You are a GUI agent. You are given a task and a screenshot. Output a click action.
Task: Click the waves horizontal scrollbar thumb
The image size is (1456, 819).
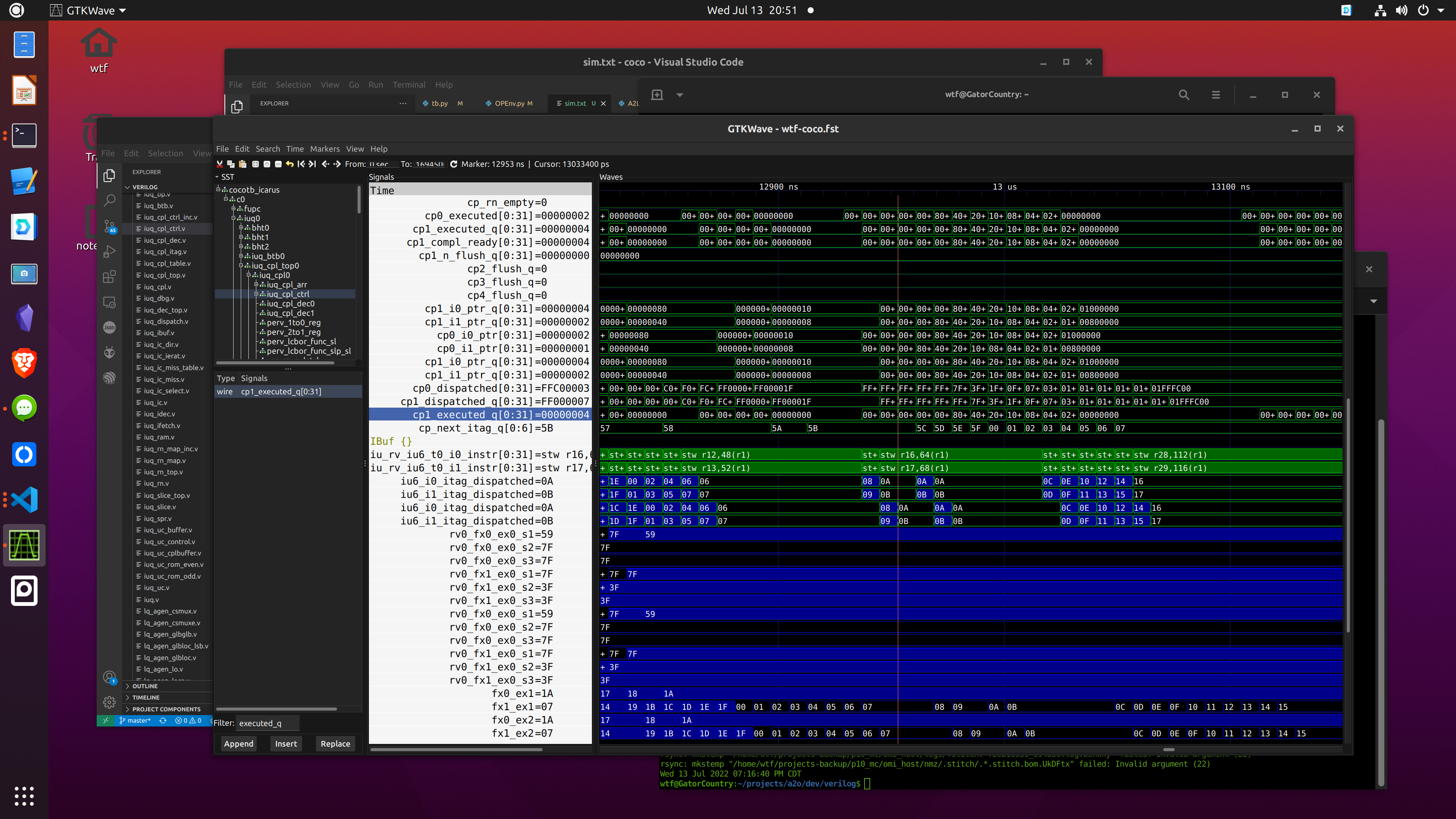[1168, 750]
